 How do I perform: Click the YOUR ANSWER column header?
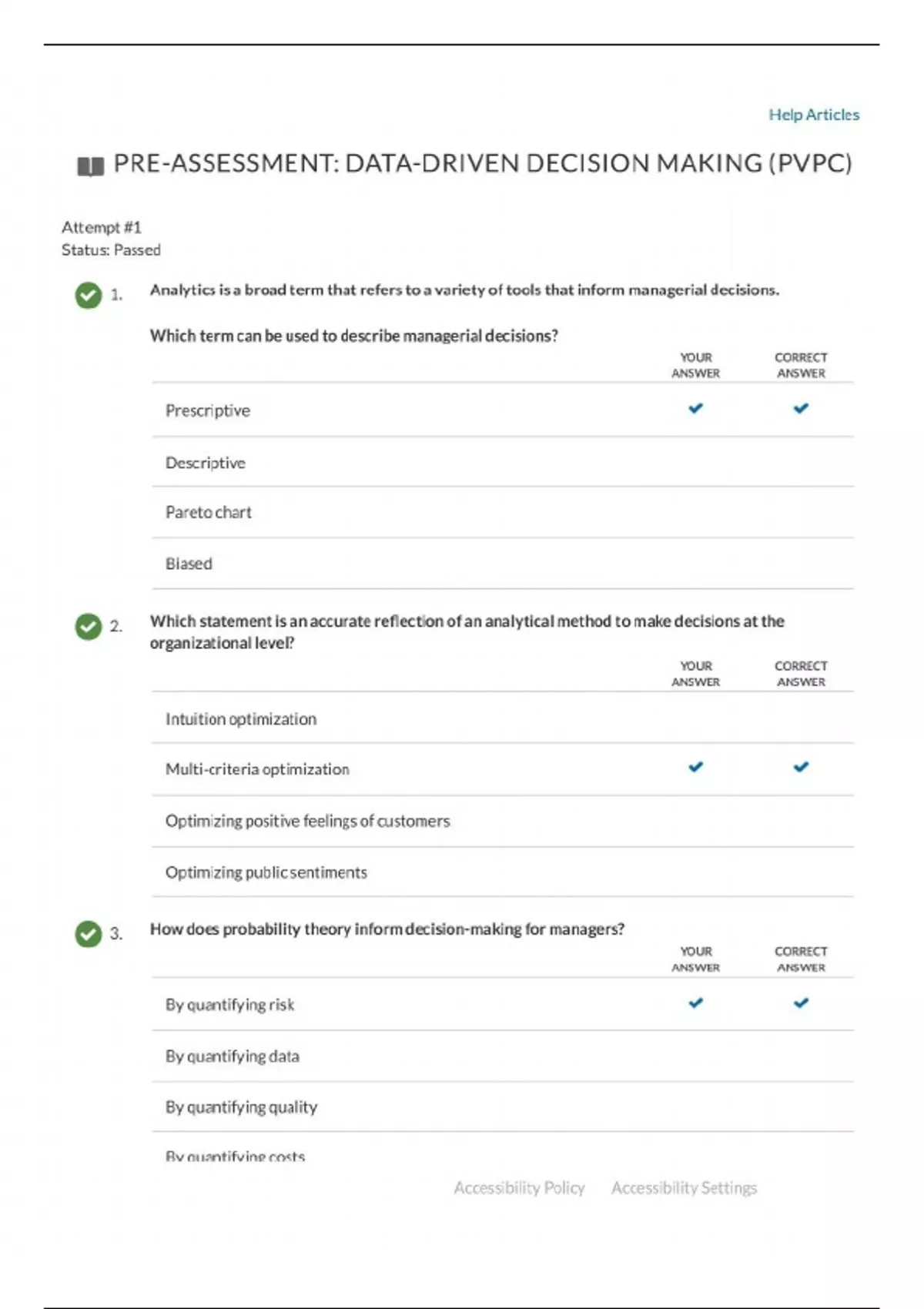tap(695, 365)
